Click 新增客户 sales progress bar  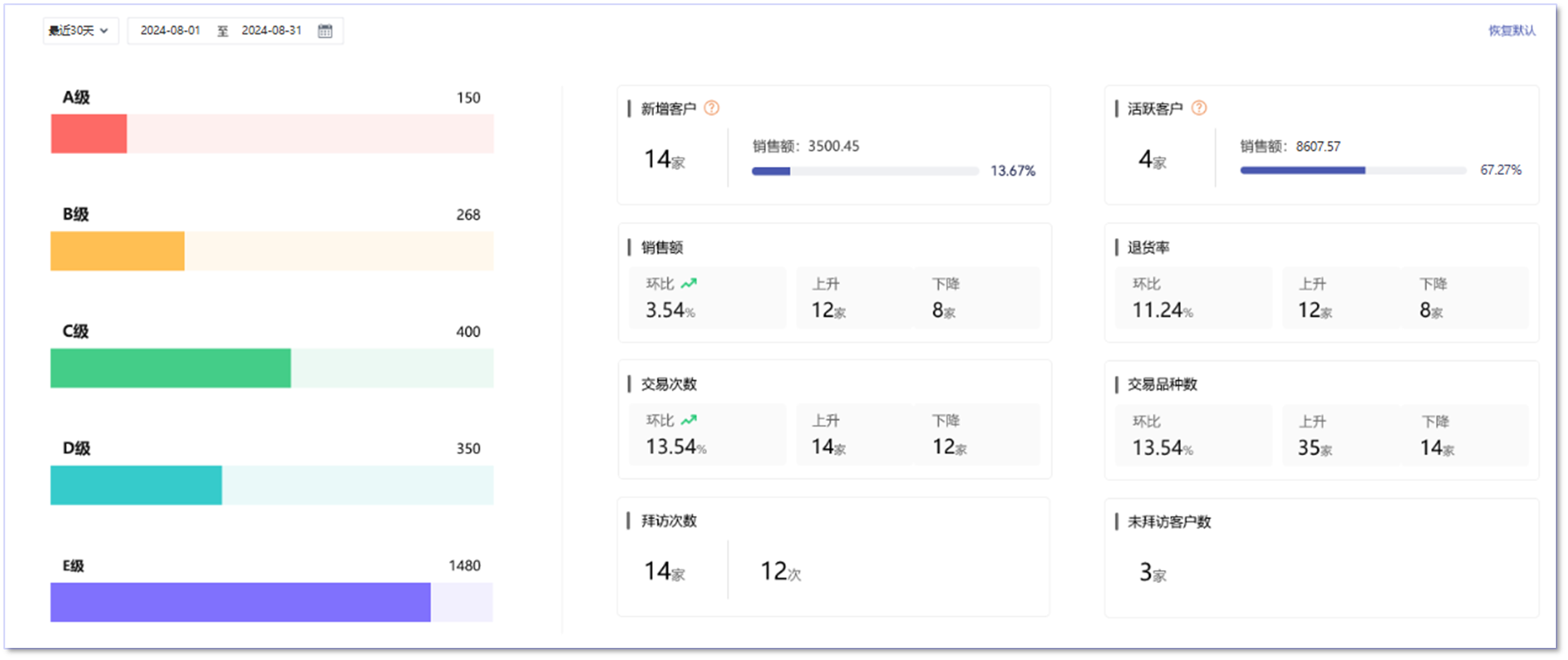coord(865,171)
